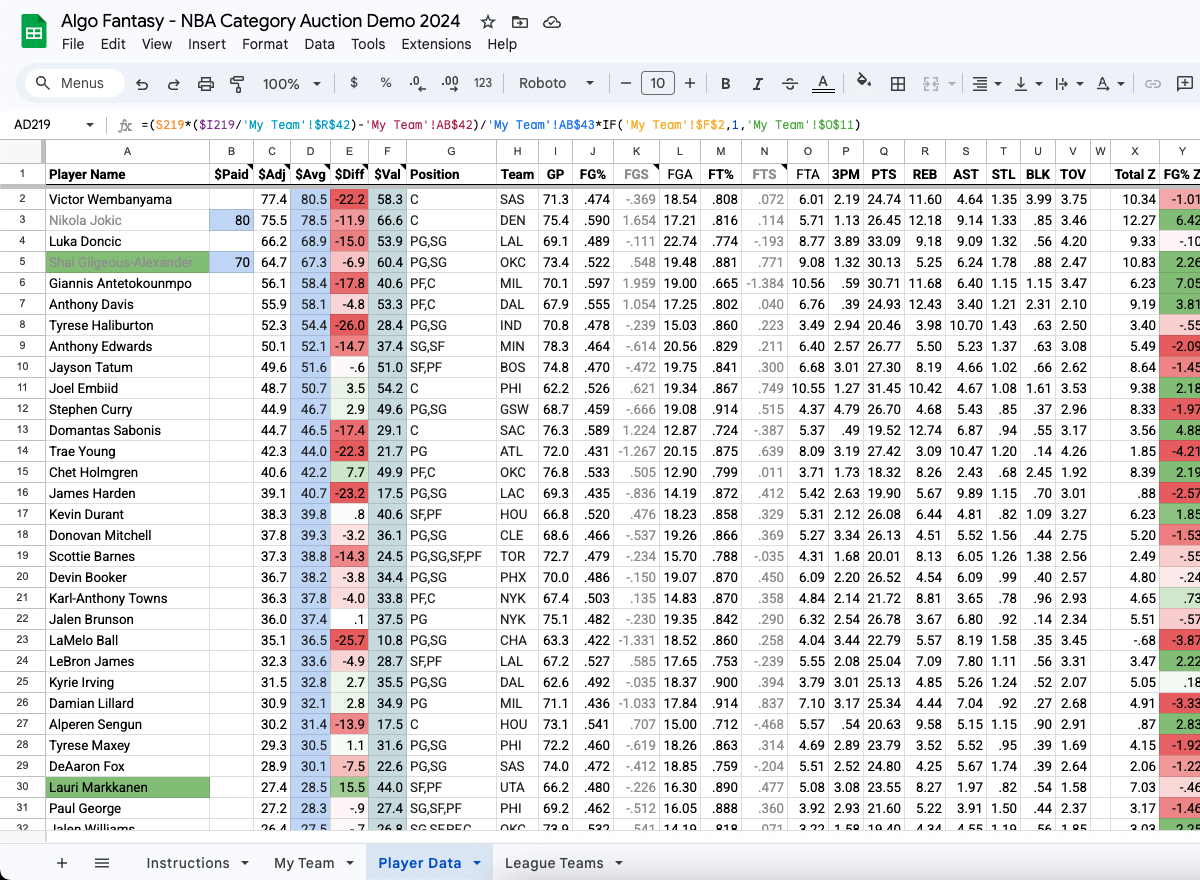Open the text color picker
This screenshot has height=880, width=1200.
click(822, 84)
